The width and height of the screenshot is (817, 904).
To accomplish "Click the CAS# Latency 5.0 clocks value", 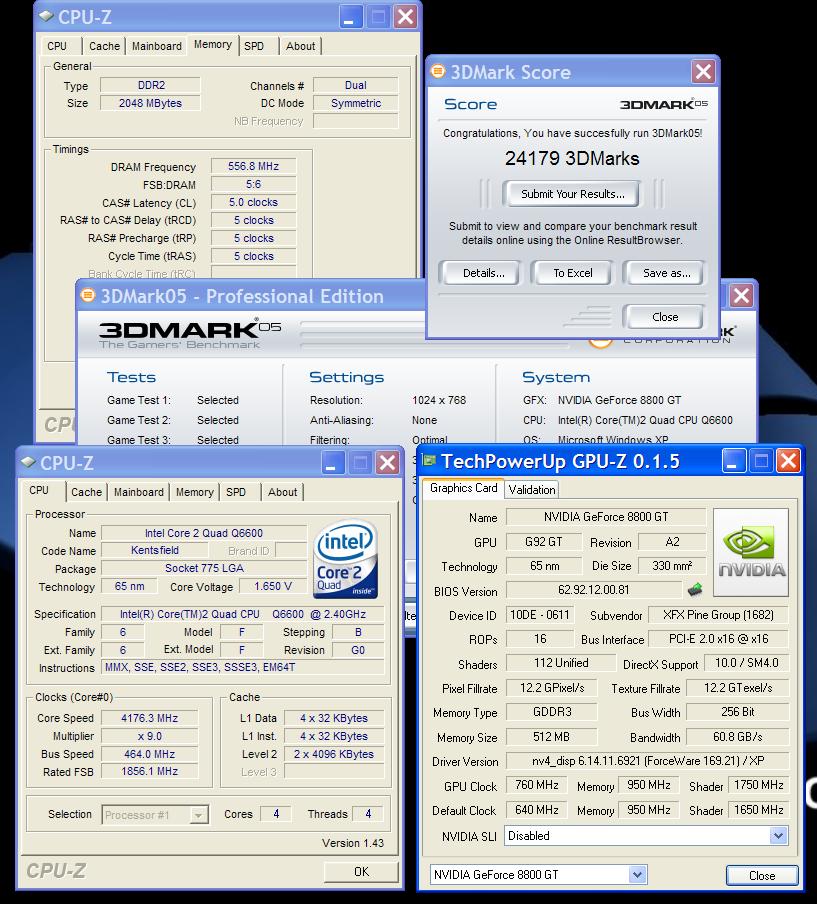I will click(x=254, y=202).
